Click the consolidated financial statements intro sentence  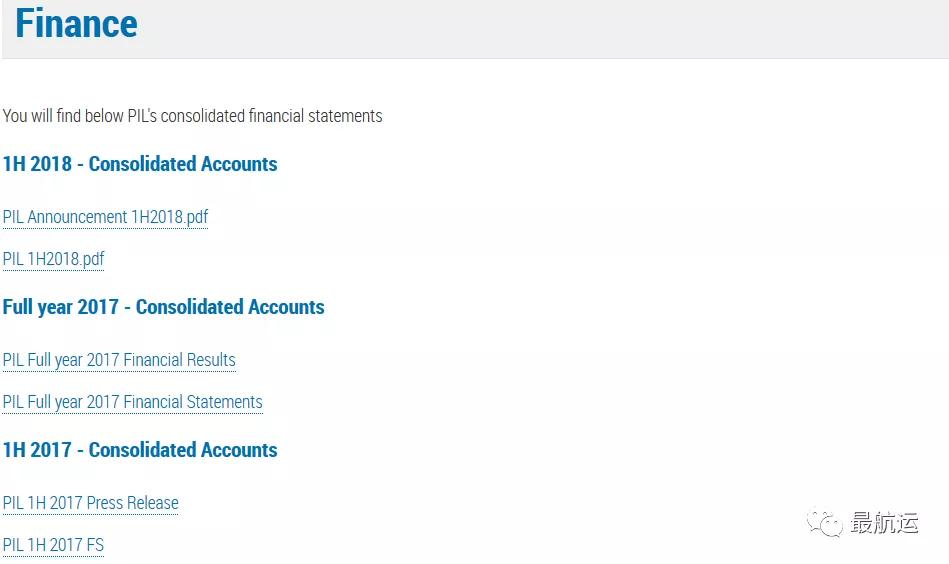pyautogui.click(x=192, y=116)
